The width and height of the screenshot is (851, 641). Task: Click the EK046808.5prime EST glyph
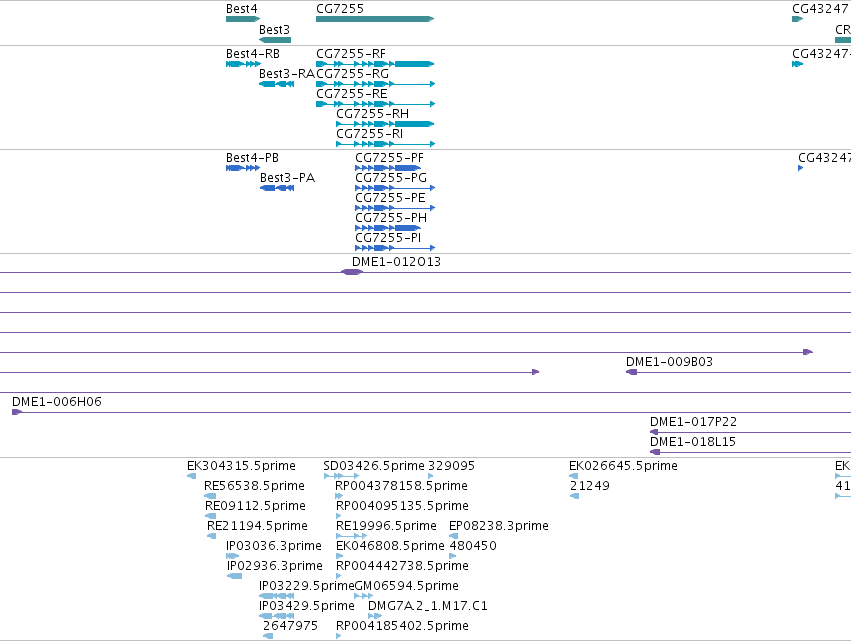point(340,556)
